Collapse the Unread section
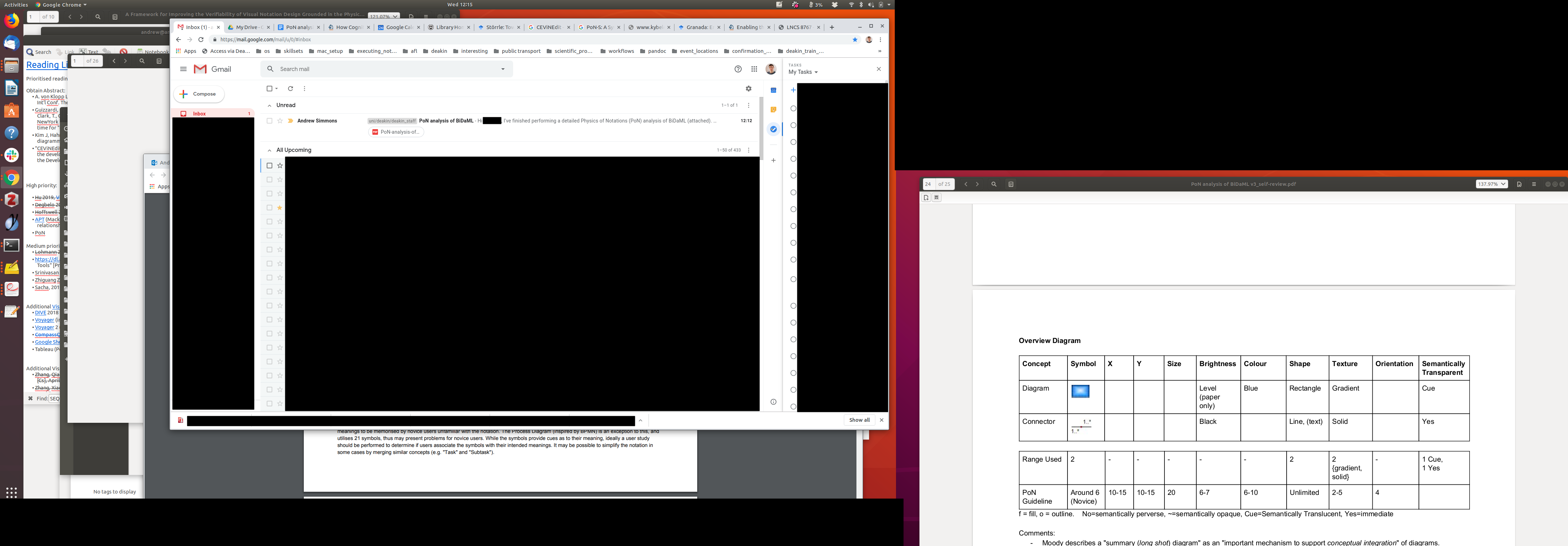This screenshot has height=546, width=1568. (x=269, y=106)
